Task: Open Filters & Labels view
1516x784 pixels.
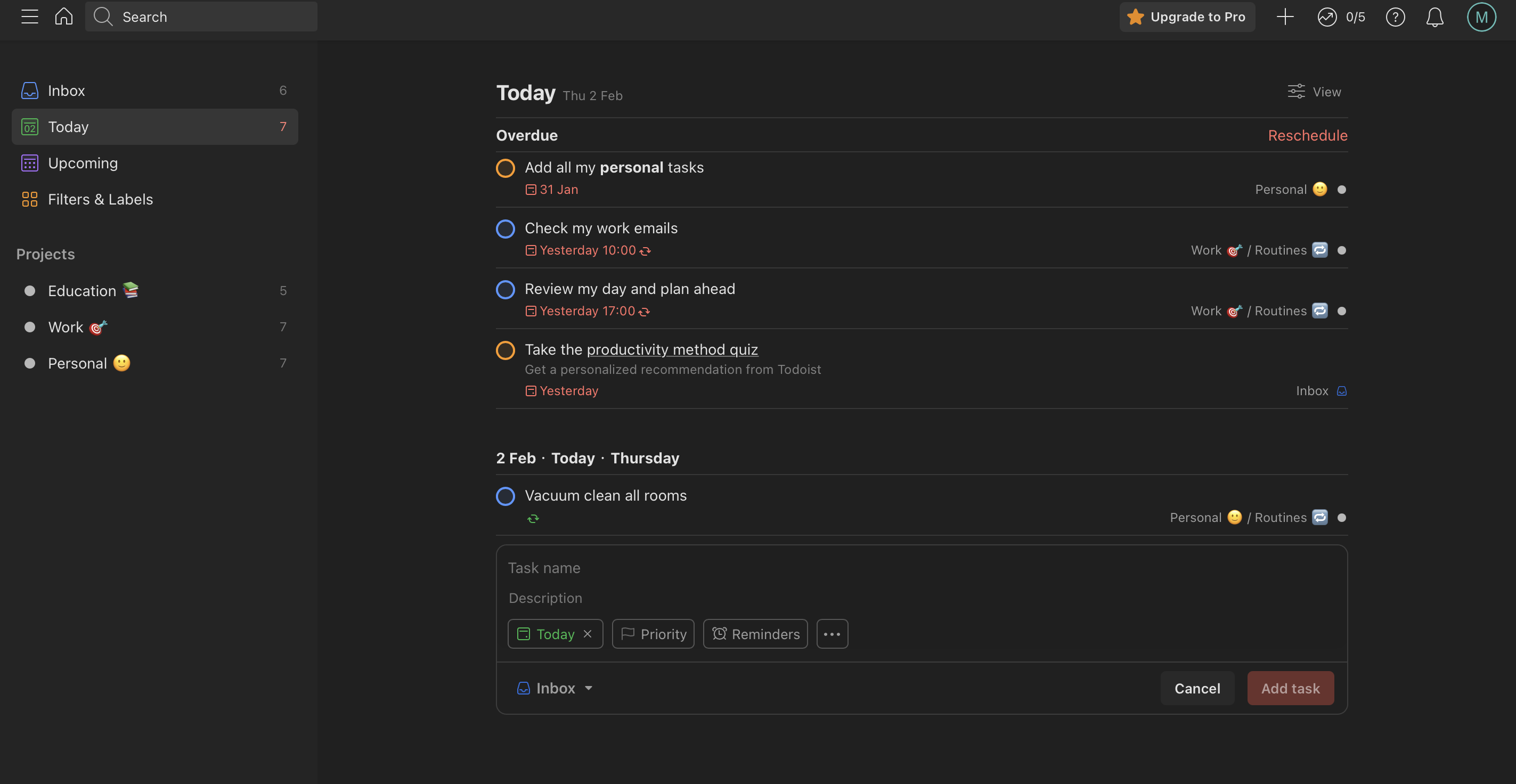Action: click(100, 200)
